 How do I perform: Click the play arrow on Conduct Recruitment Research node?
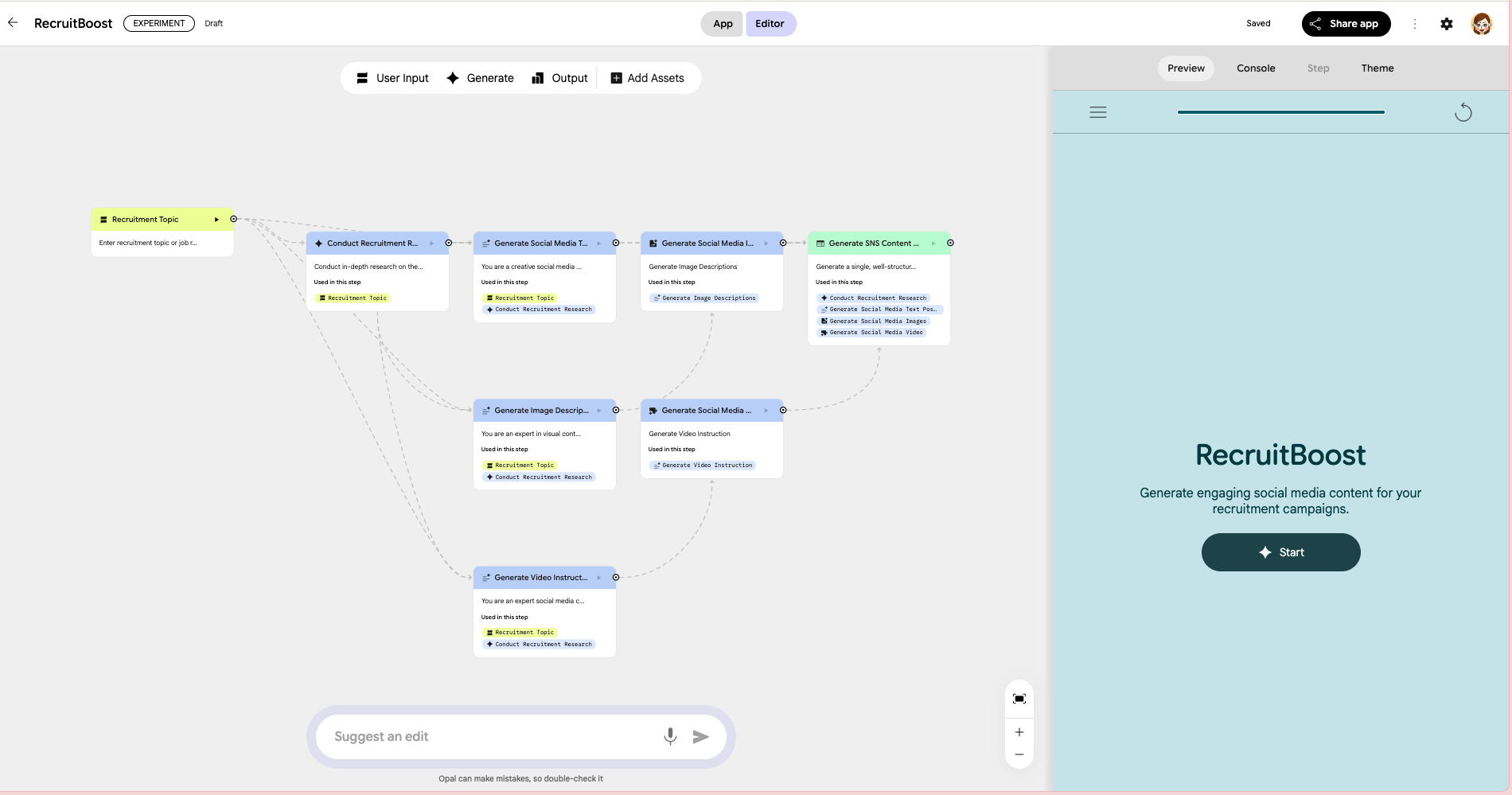[432, 244]
